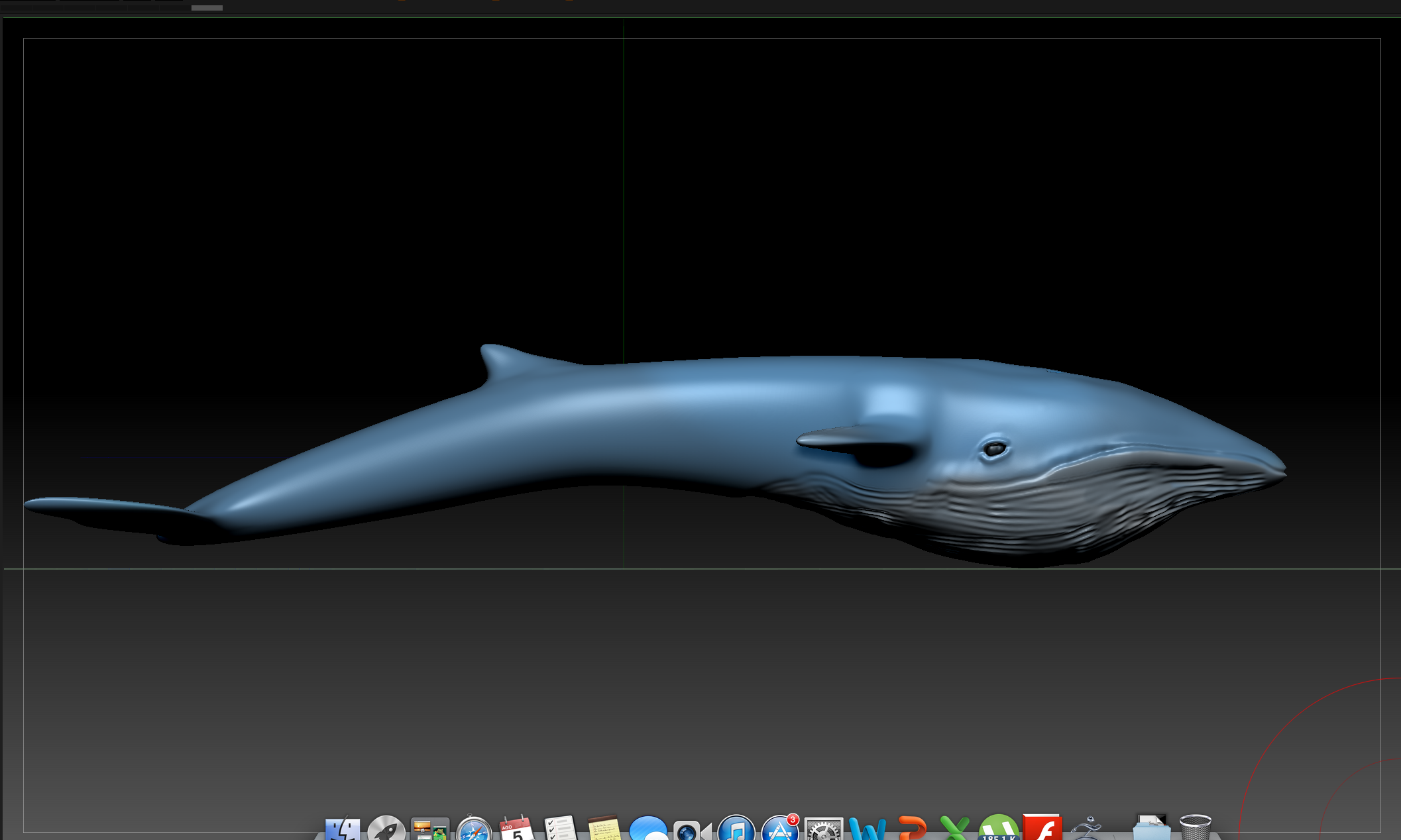Open System Preferences gear icon
The height and width of the screenshot is (840, 1401).
[823, 830]
